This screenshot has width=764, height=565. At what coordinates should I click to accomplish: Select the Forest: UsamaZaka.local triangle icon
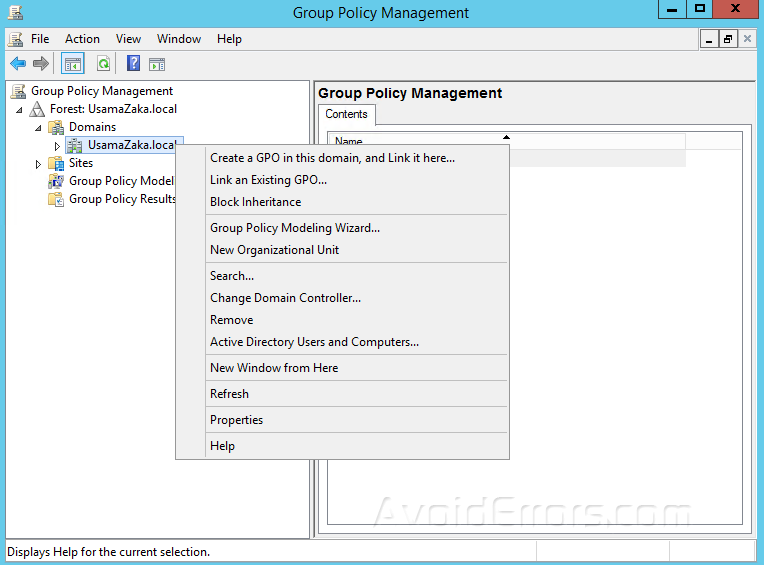(37, 109)
